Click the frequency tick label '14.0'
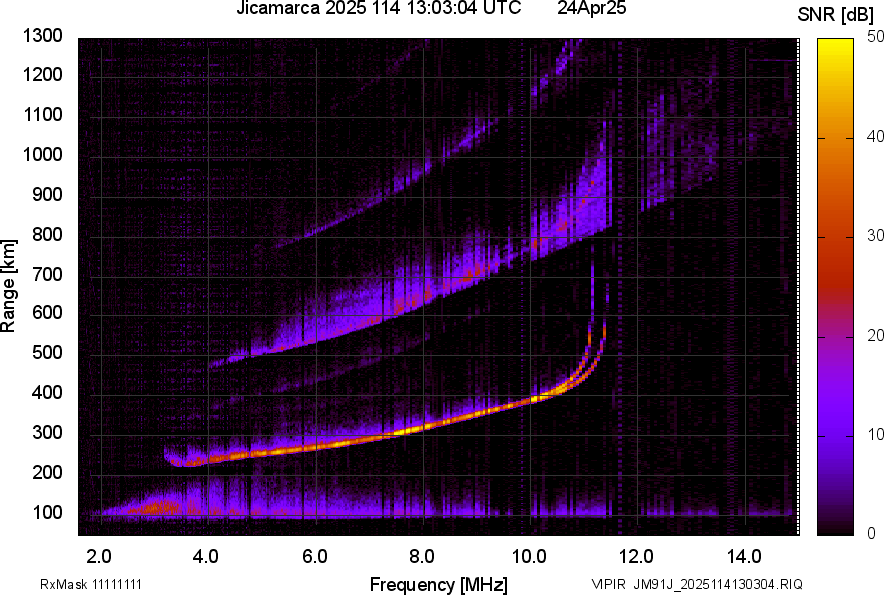The height and width of the screenshot is (595, 884). (x=744, y=557)
